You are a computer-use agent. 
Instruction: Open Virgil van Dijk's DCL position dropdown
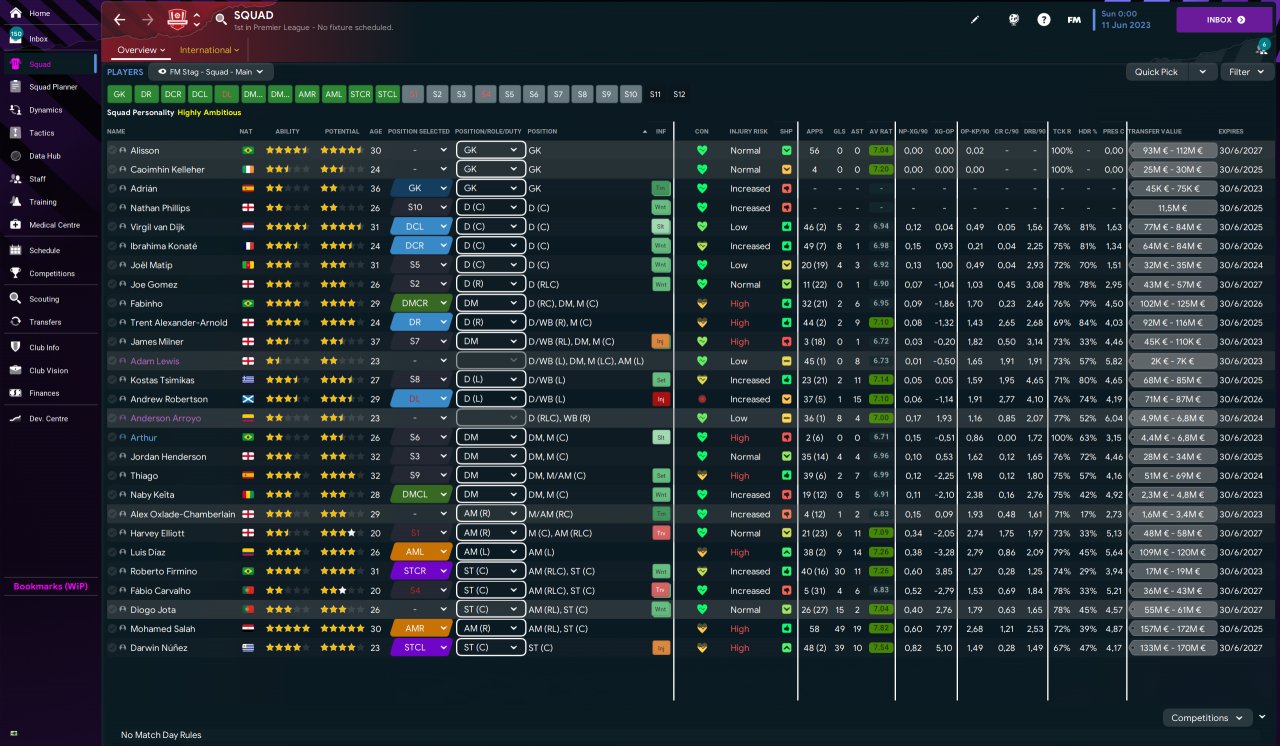tap(420, 227)
